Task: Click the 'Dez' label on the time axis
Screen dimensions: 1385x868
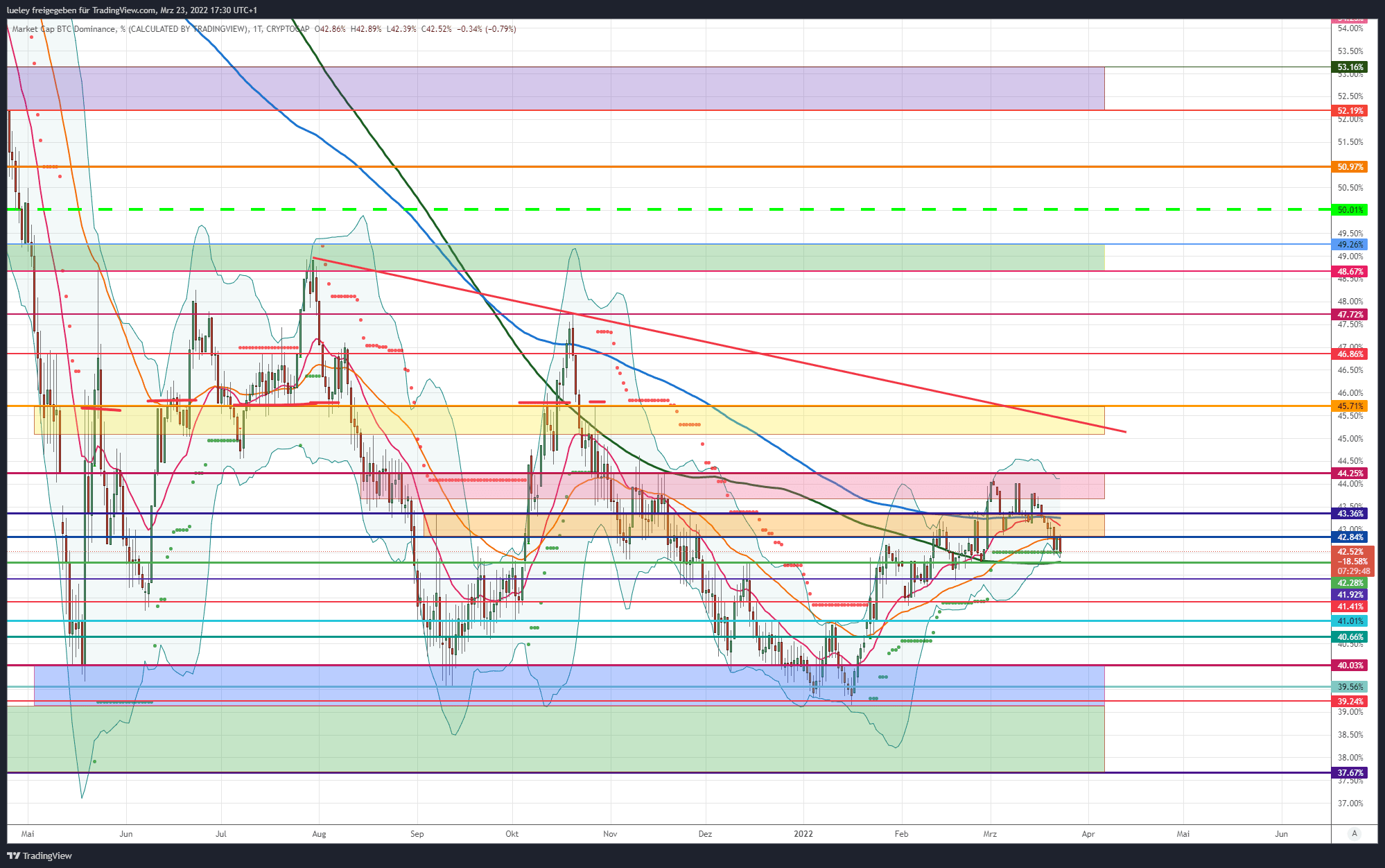Action: (705, 834)
